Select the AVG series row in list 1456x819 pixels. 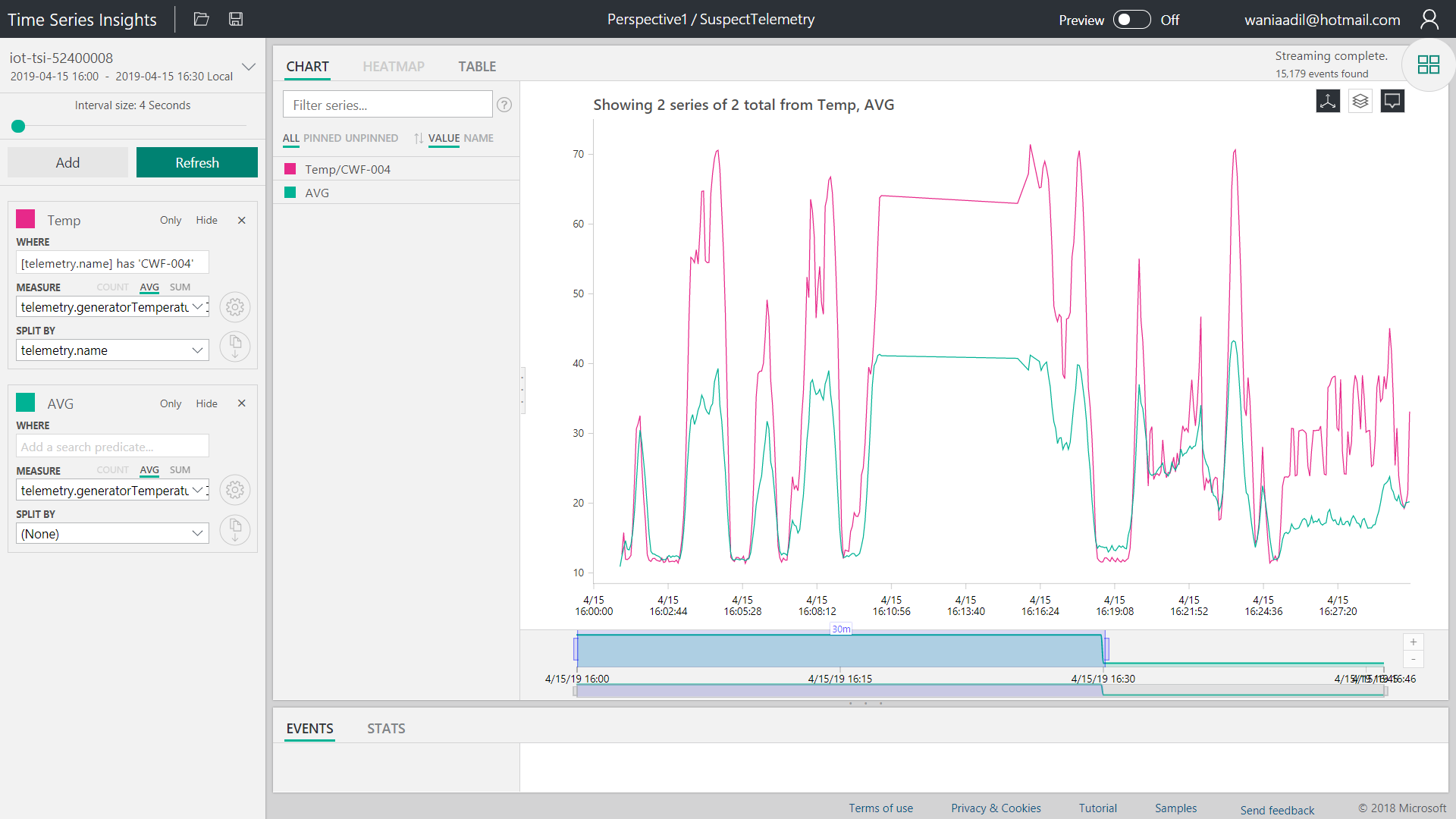click(397, 192)
